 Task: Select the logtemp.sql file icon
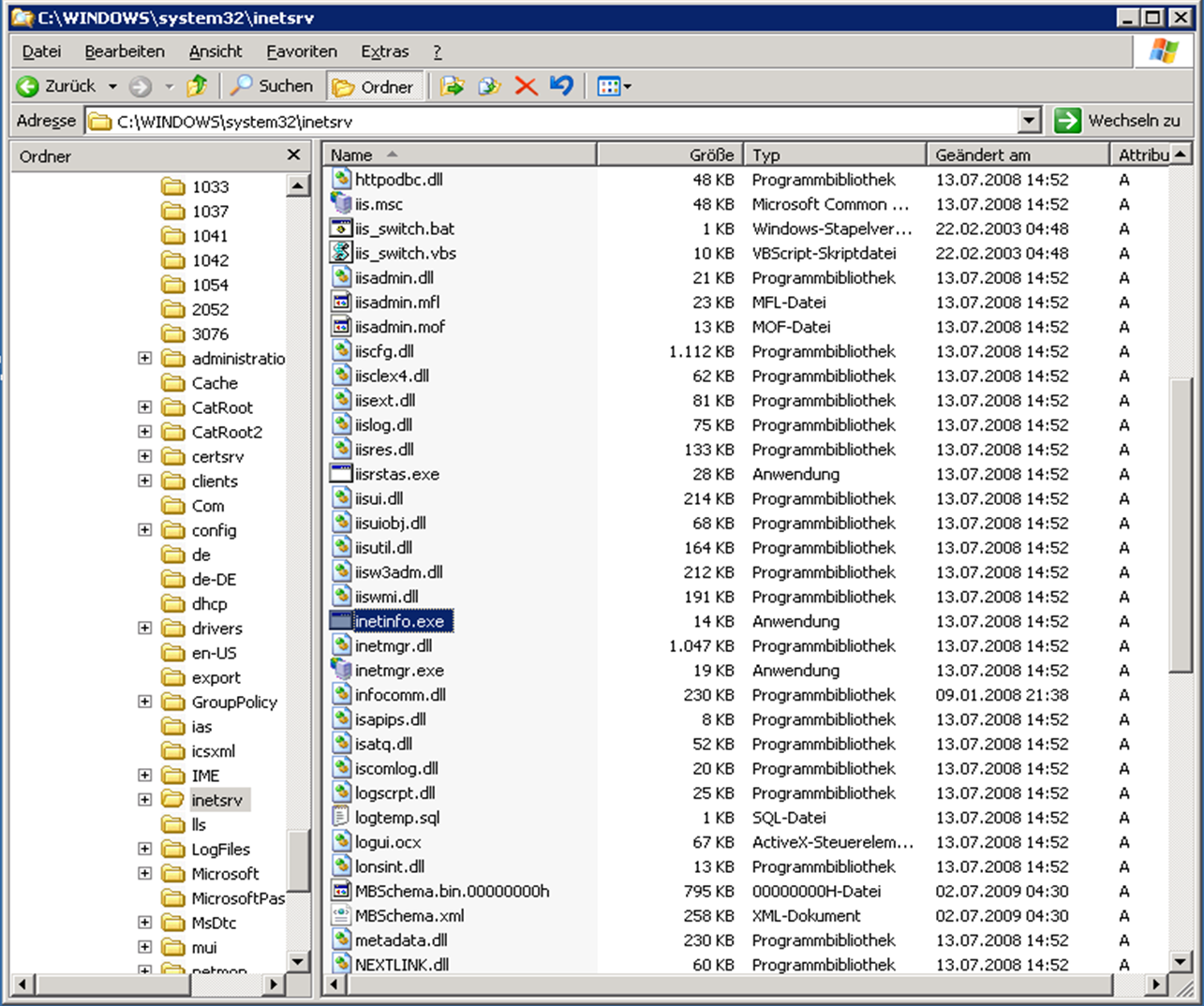coord(341,817)
